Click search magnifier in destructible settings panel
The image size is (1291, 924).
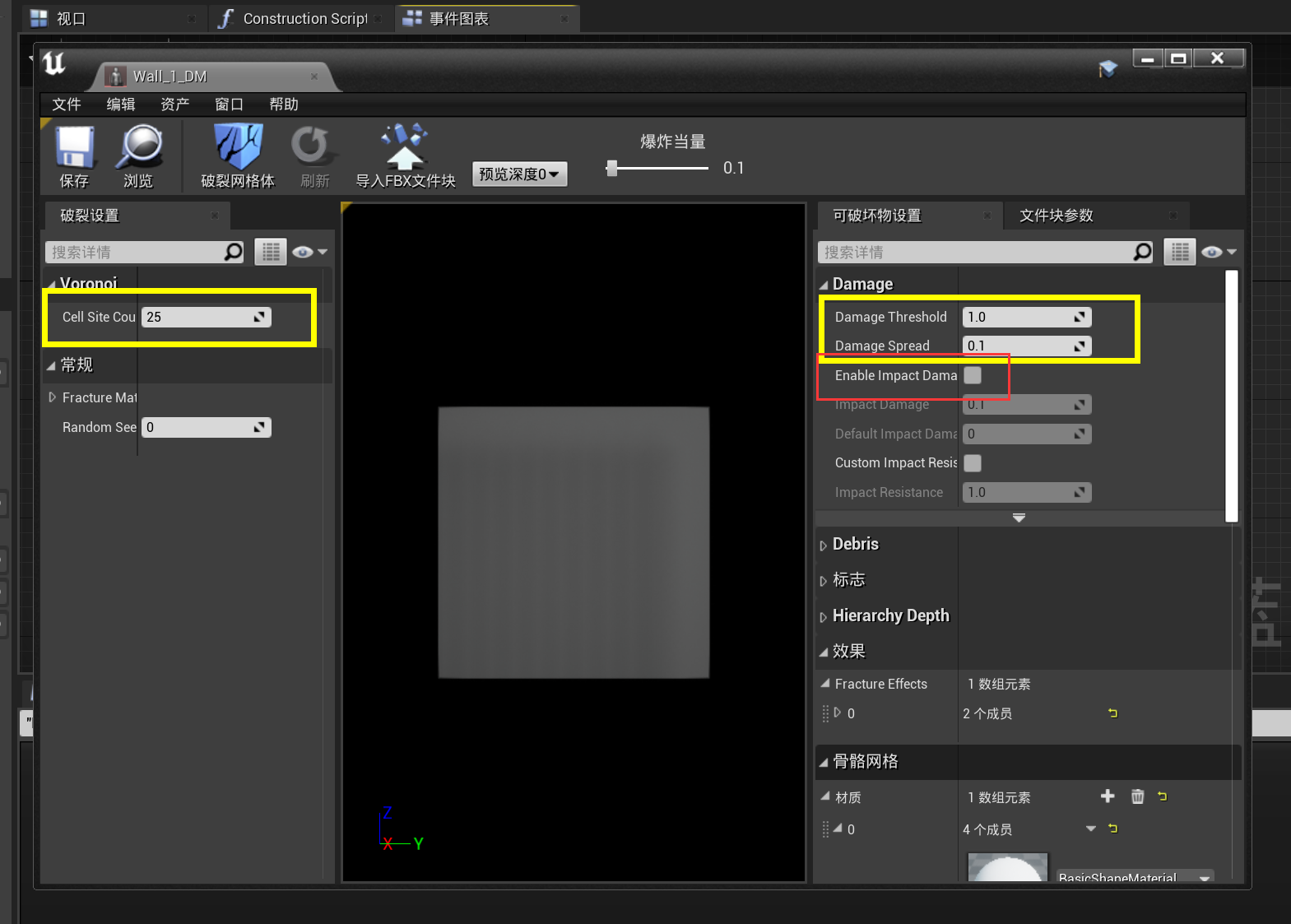point(1143,252)
